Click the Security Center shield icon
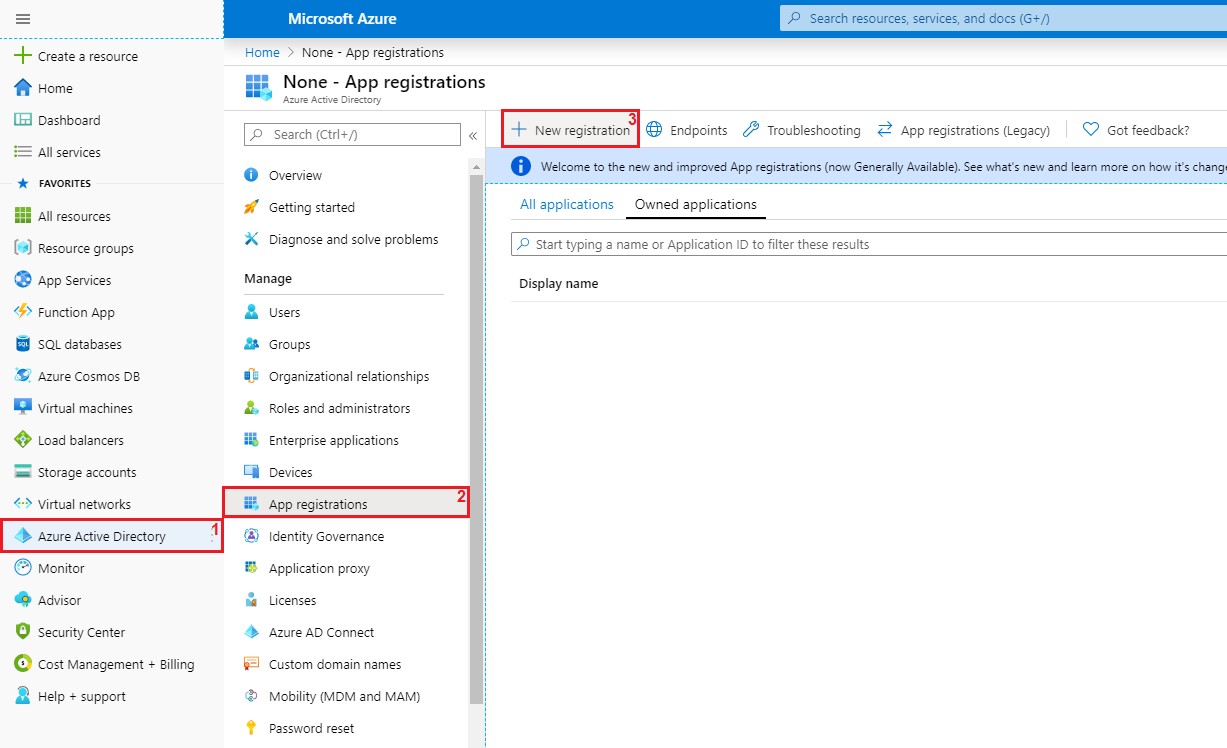The height and width of the screenshot is (748, 1227). pyautogui.click(x=23, y=632)
